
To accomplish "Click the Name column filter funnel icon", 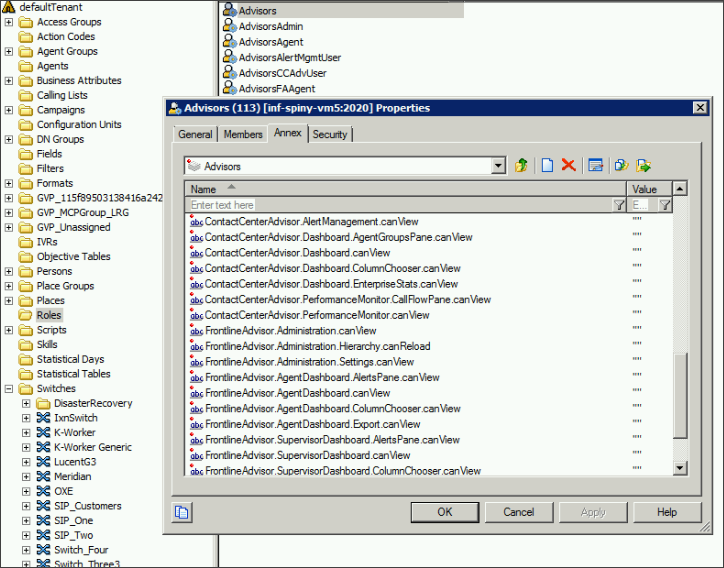I will tap(619, 205).
